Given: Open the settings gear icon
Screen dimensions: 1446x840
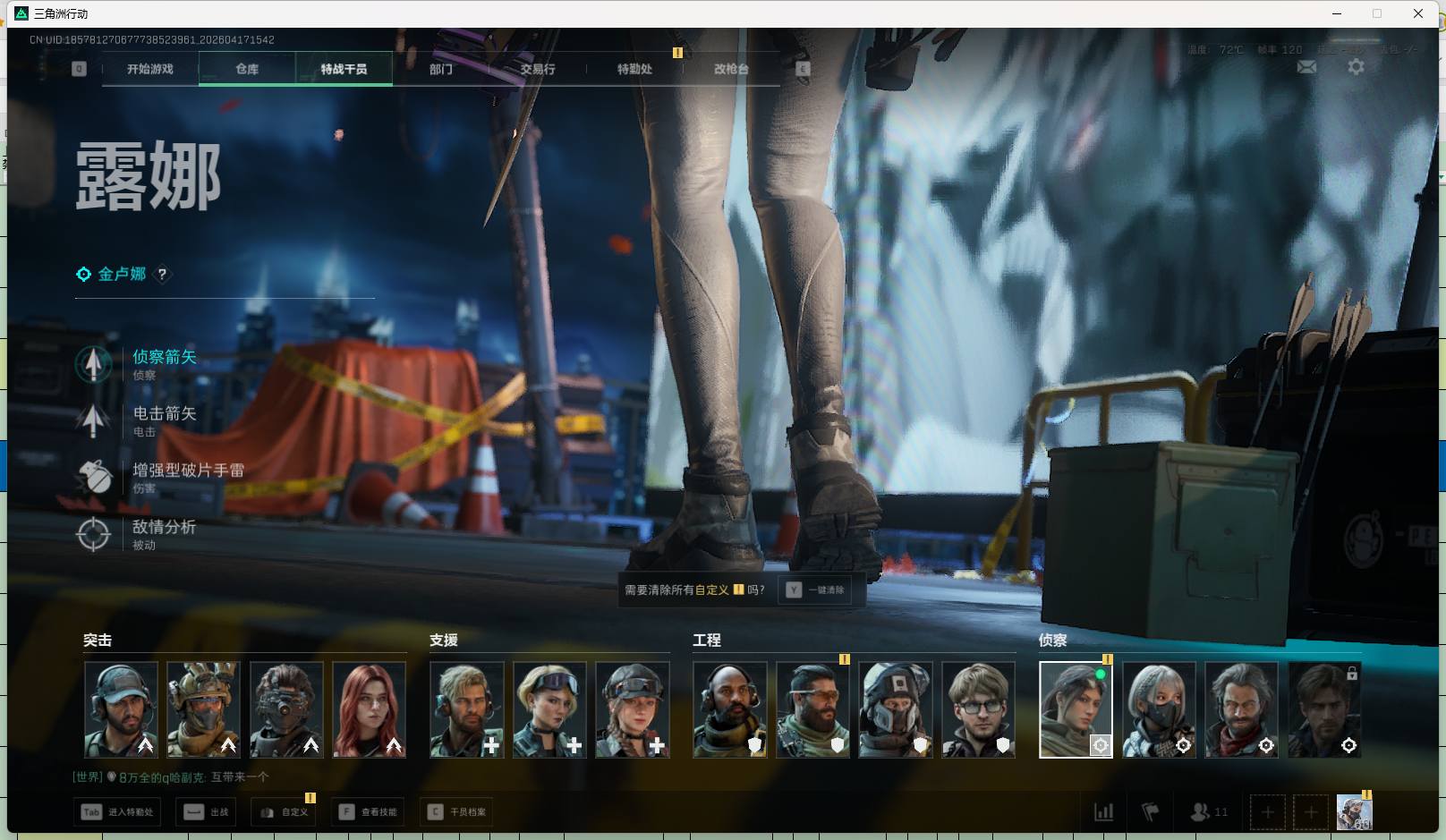Looking at the screenshot, I should (1356, 67).
